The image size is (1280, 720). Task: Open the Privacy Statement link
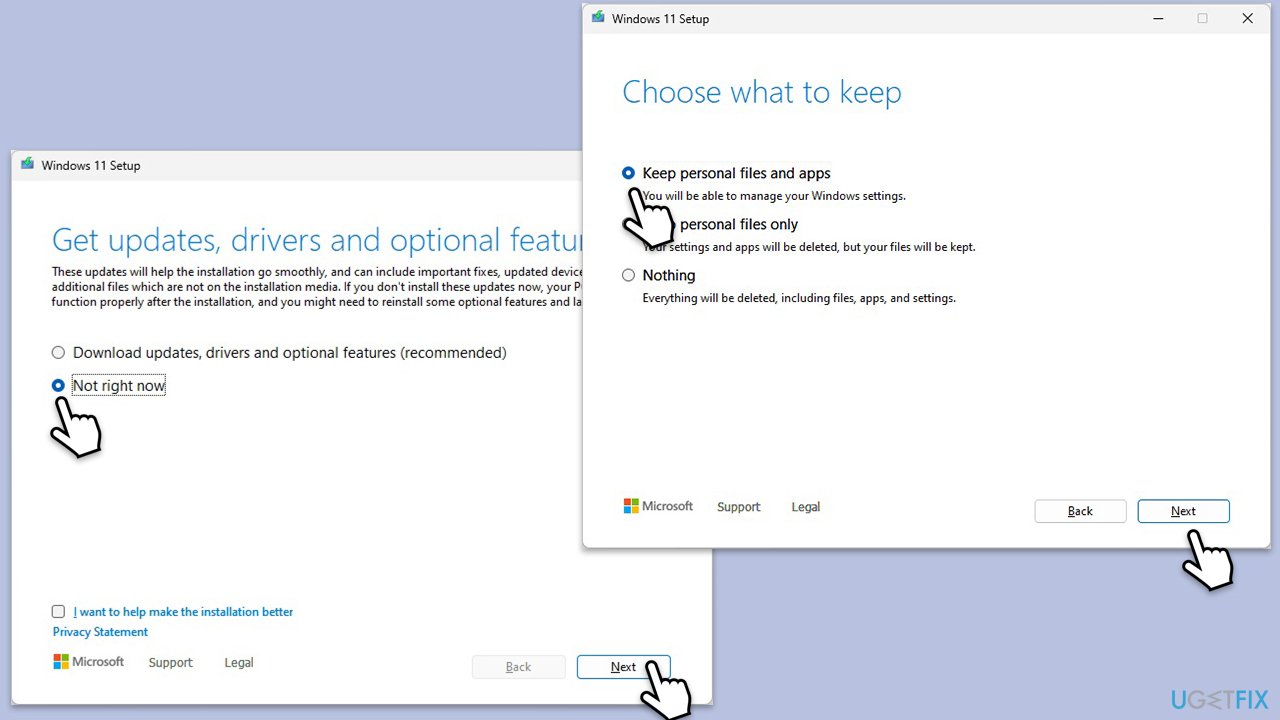(100, 632)
